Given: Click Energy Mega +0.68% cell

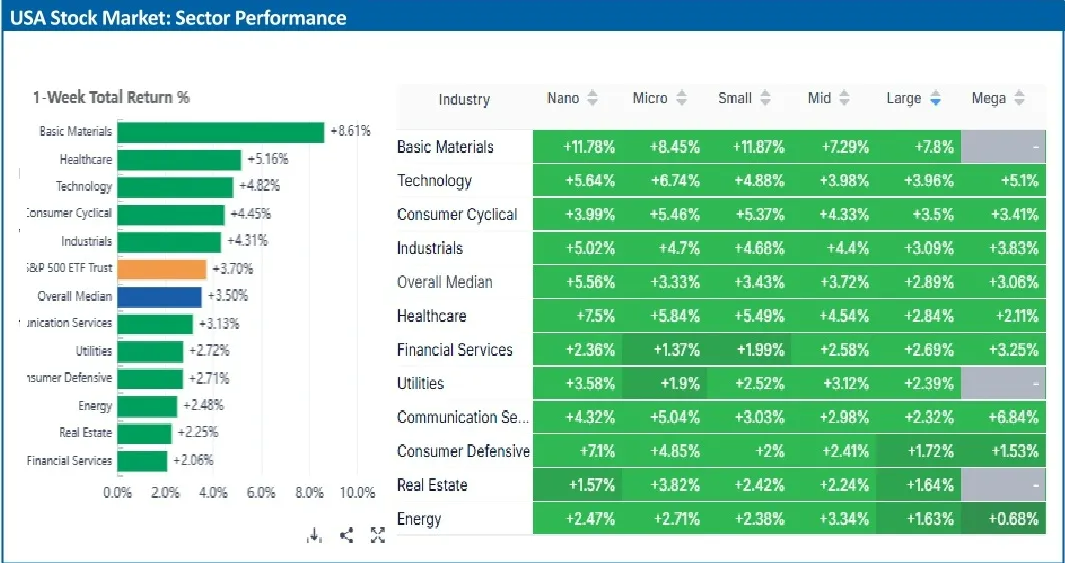Looking at the screenshot, I should 1003,519.
